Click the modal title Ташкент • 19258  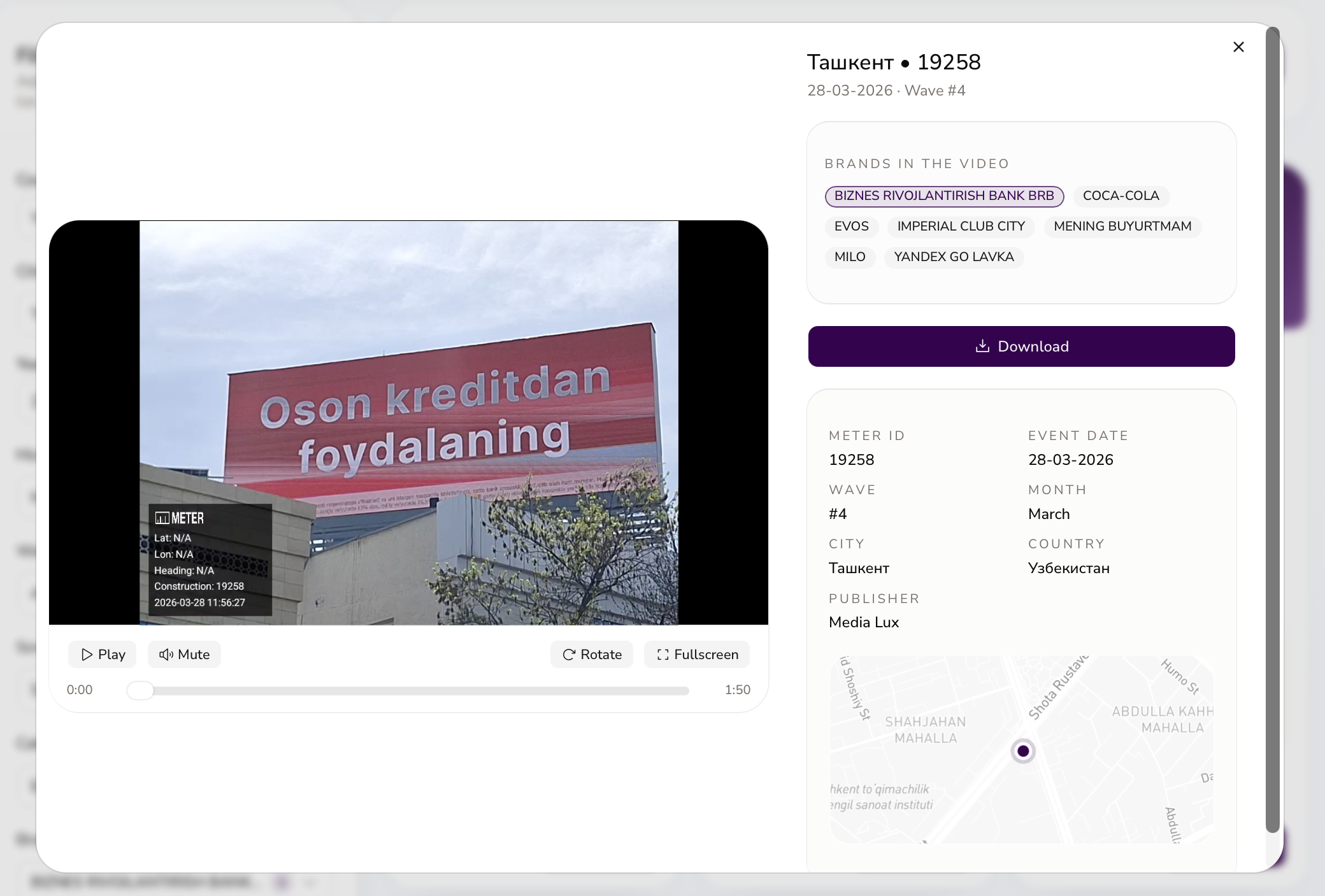[x=894, y=62]
